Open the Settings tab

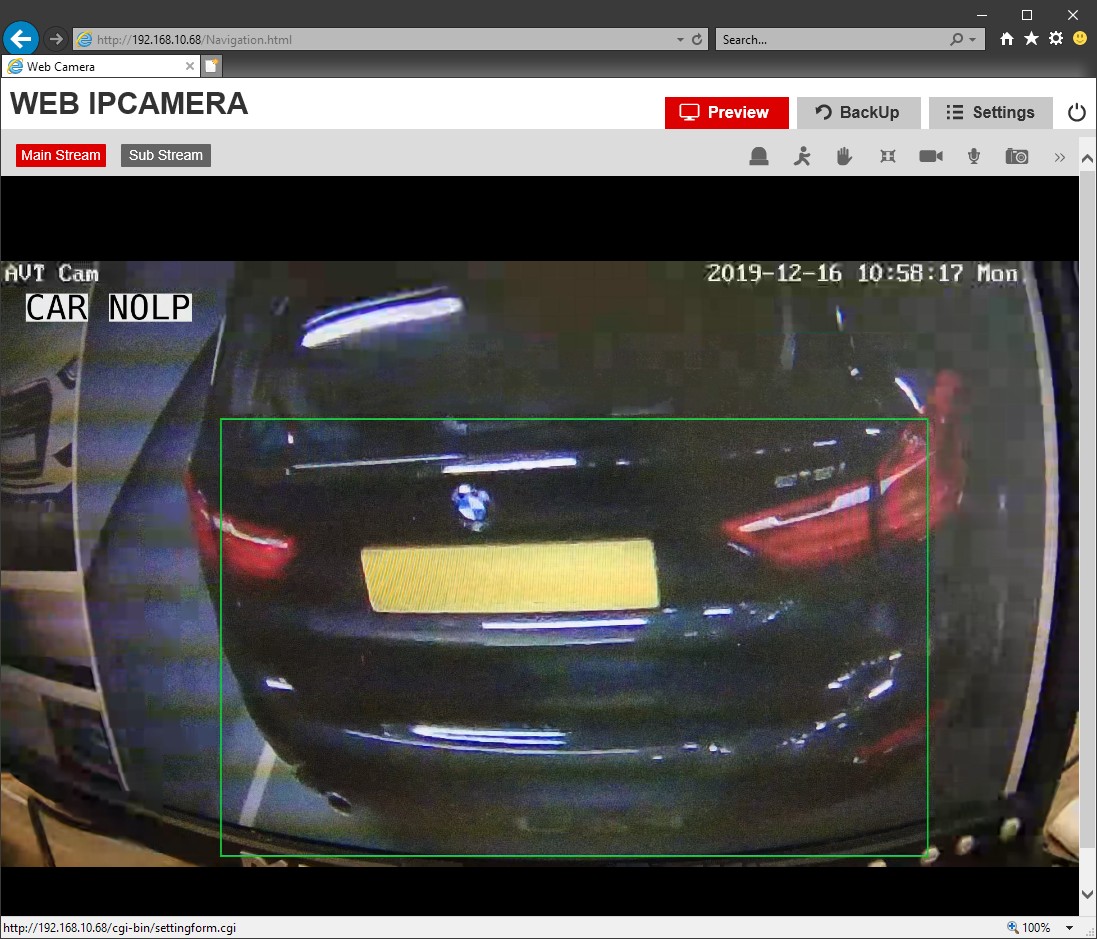coord(991,113)
